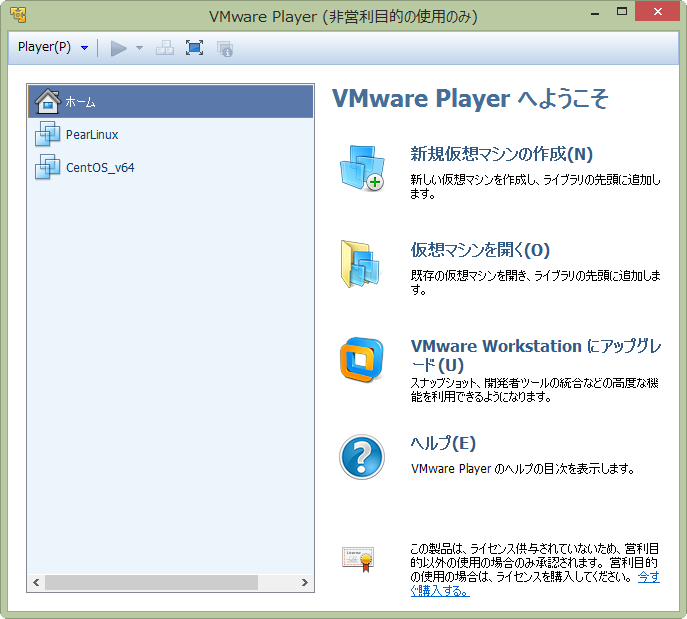Click the ヘルプ(E) link

click(443, 443)
